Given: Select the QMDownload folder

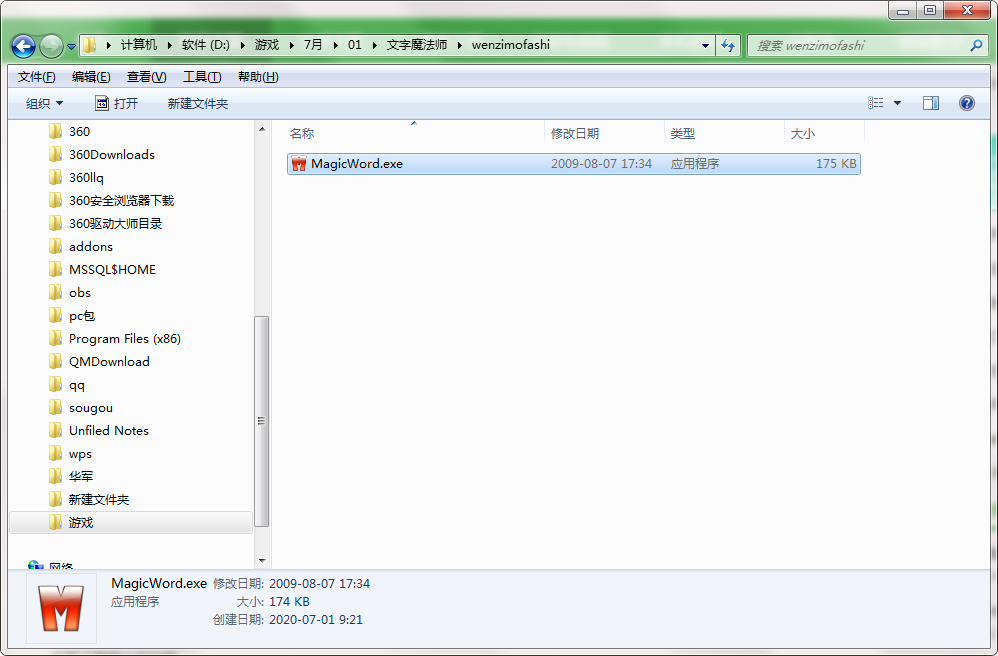Looking at the screenshot, I should click(109, 361).
